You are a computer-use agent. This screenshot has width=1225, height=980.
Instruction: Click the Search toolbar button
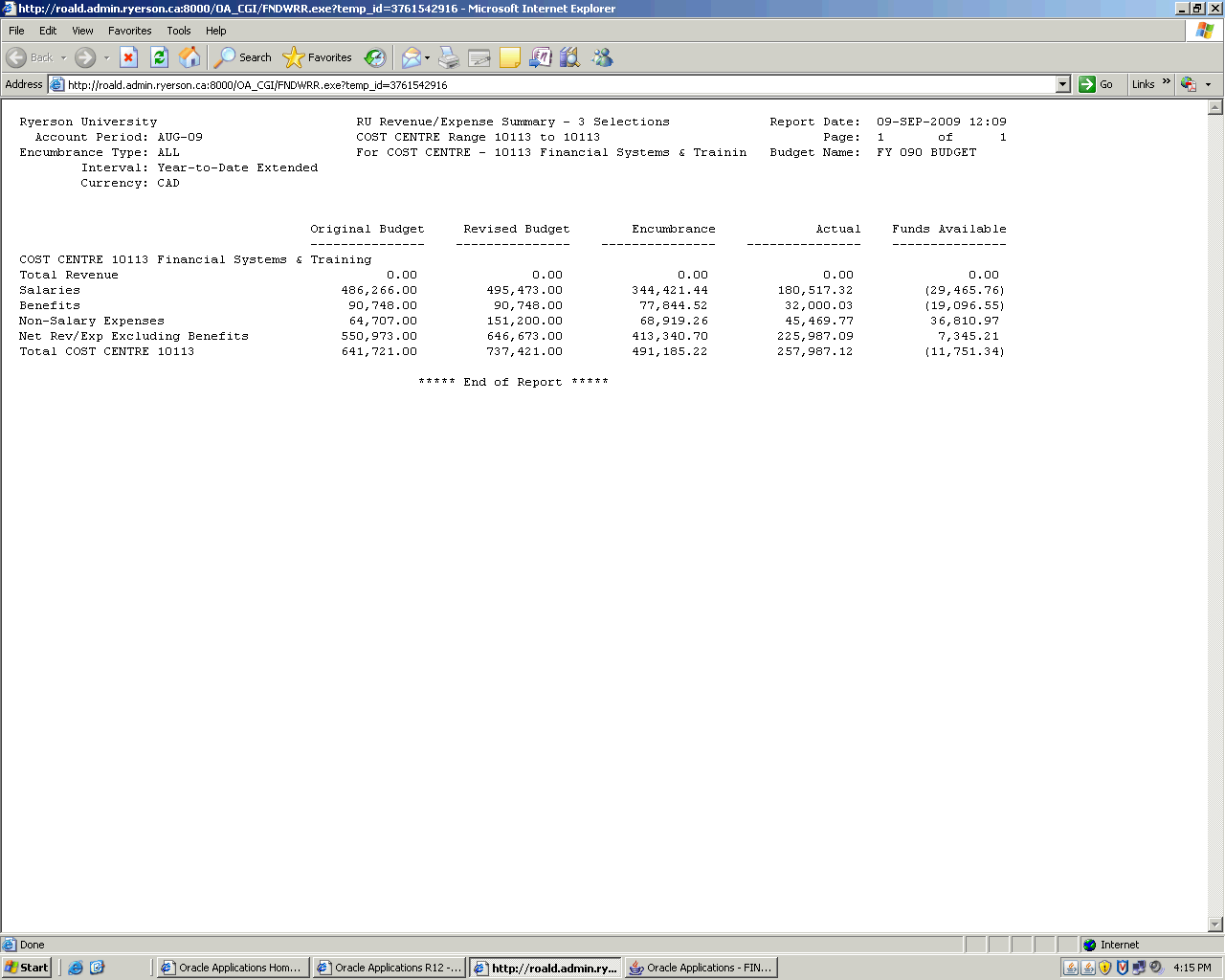coord(243,57)
